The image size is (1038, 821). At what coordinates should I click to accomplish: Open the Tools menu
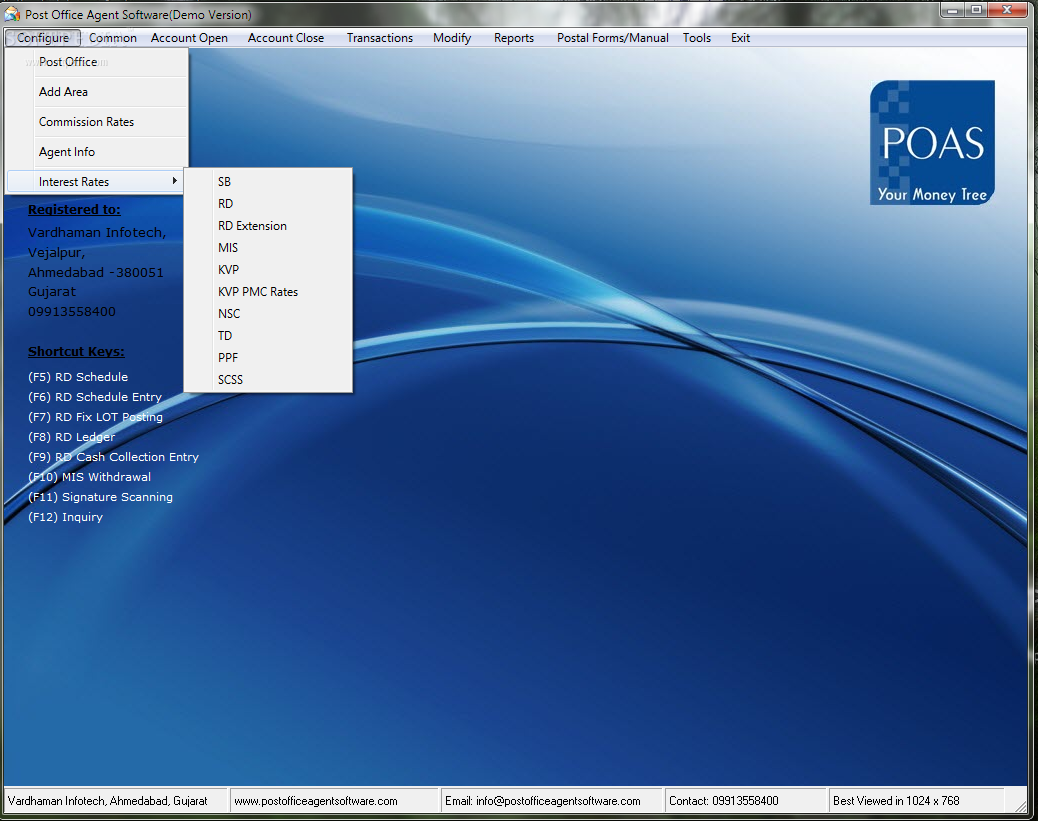tap(697, 38)
